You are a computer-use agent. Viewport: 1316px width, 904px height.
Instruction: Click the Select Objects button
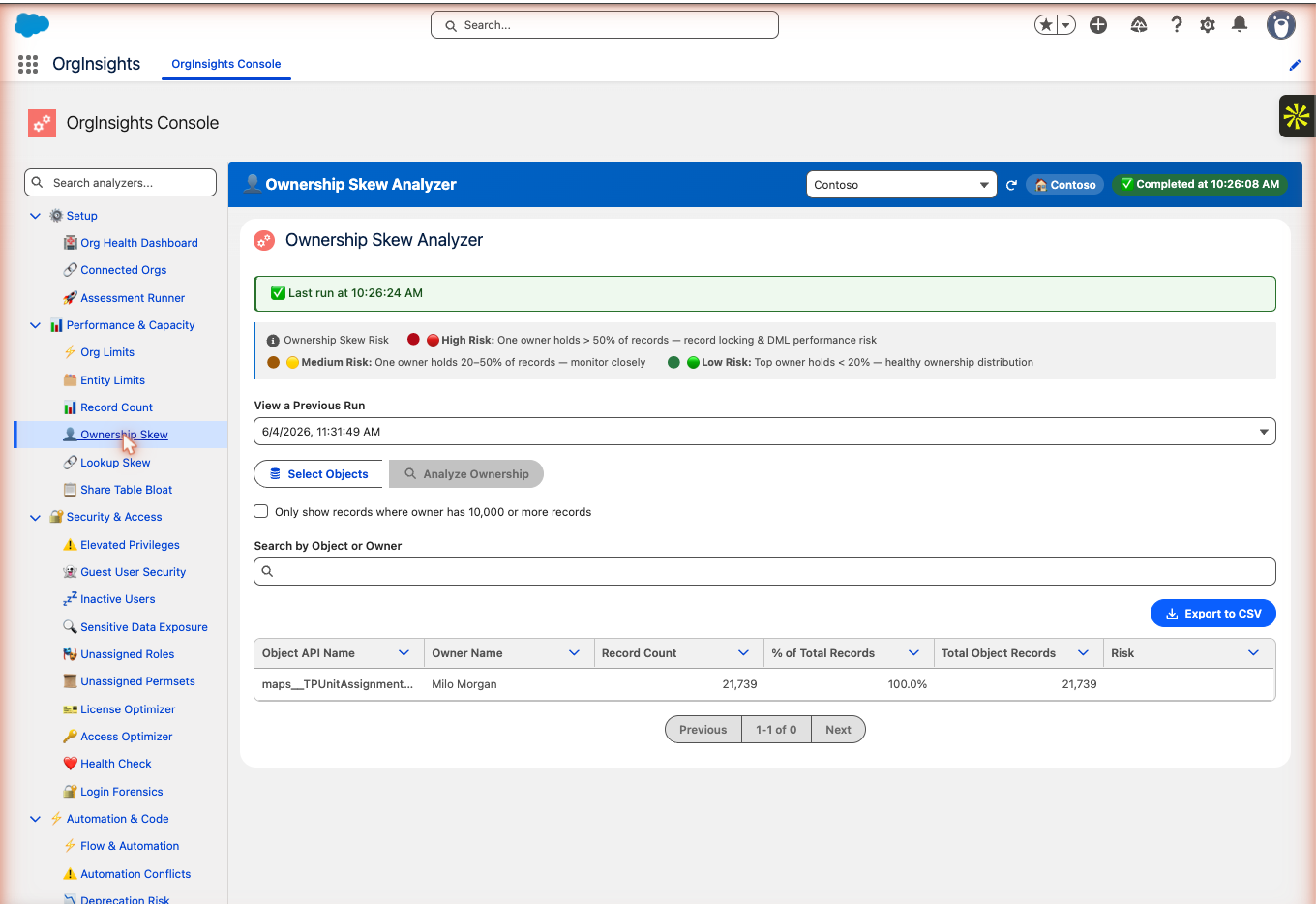click(318, 474)
